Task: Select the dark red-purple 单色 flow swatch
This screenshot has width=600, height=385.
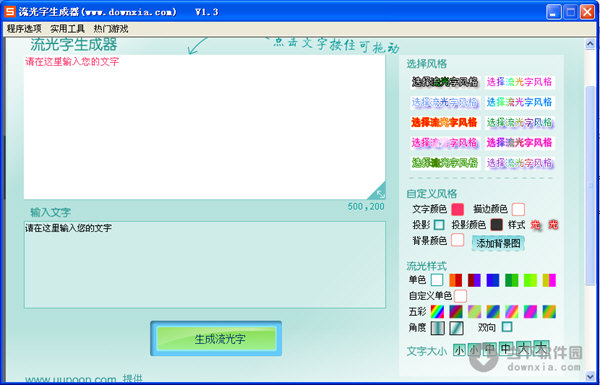Action: click(474, 280)
